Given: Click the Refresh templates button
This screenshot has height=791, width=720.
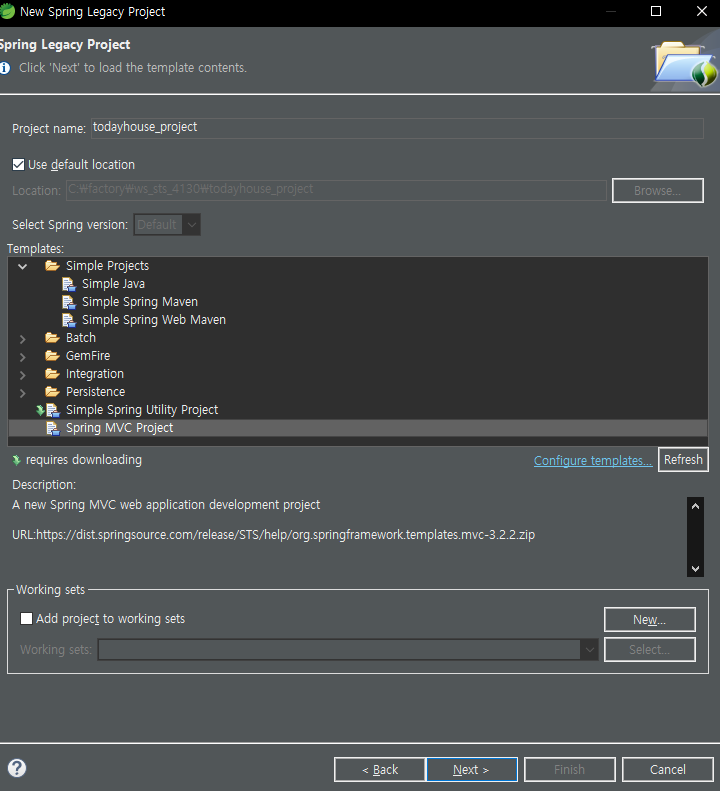Looking at the screenshot, I should click(683, 460).
